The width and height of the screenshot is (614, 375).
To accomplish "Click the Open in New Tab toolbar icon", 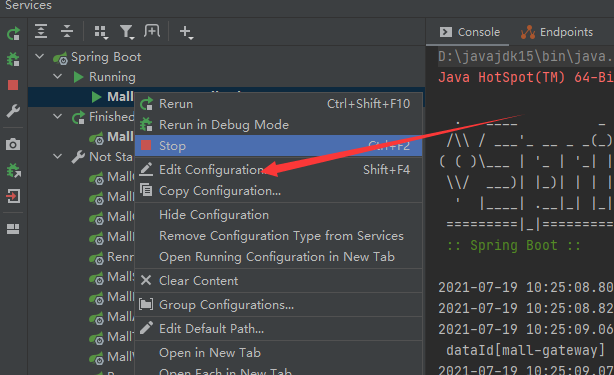I will [x=152, y=31].
